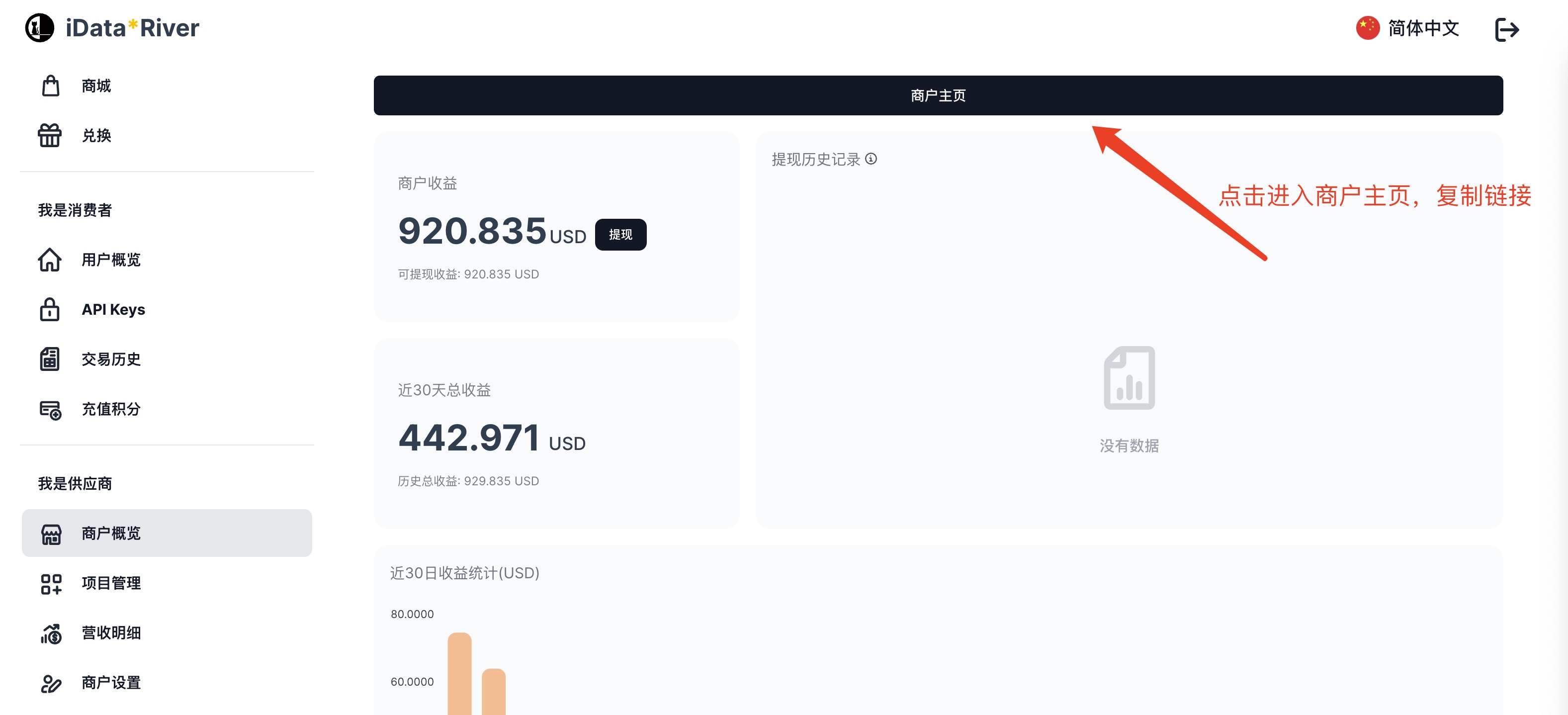This screenshot has height=715, width=1568.
Task: Click the logout icon at top right
Action: pos(1507,29)
